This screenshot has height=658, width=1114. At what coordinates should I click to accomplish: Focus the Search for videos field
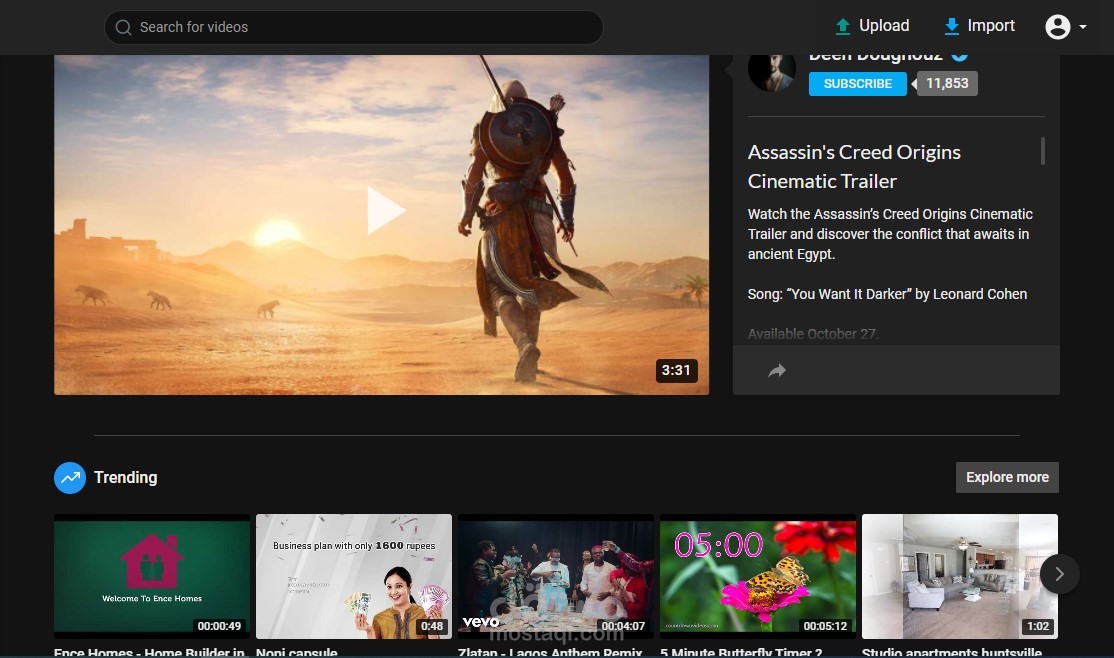click(354, 27)
